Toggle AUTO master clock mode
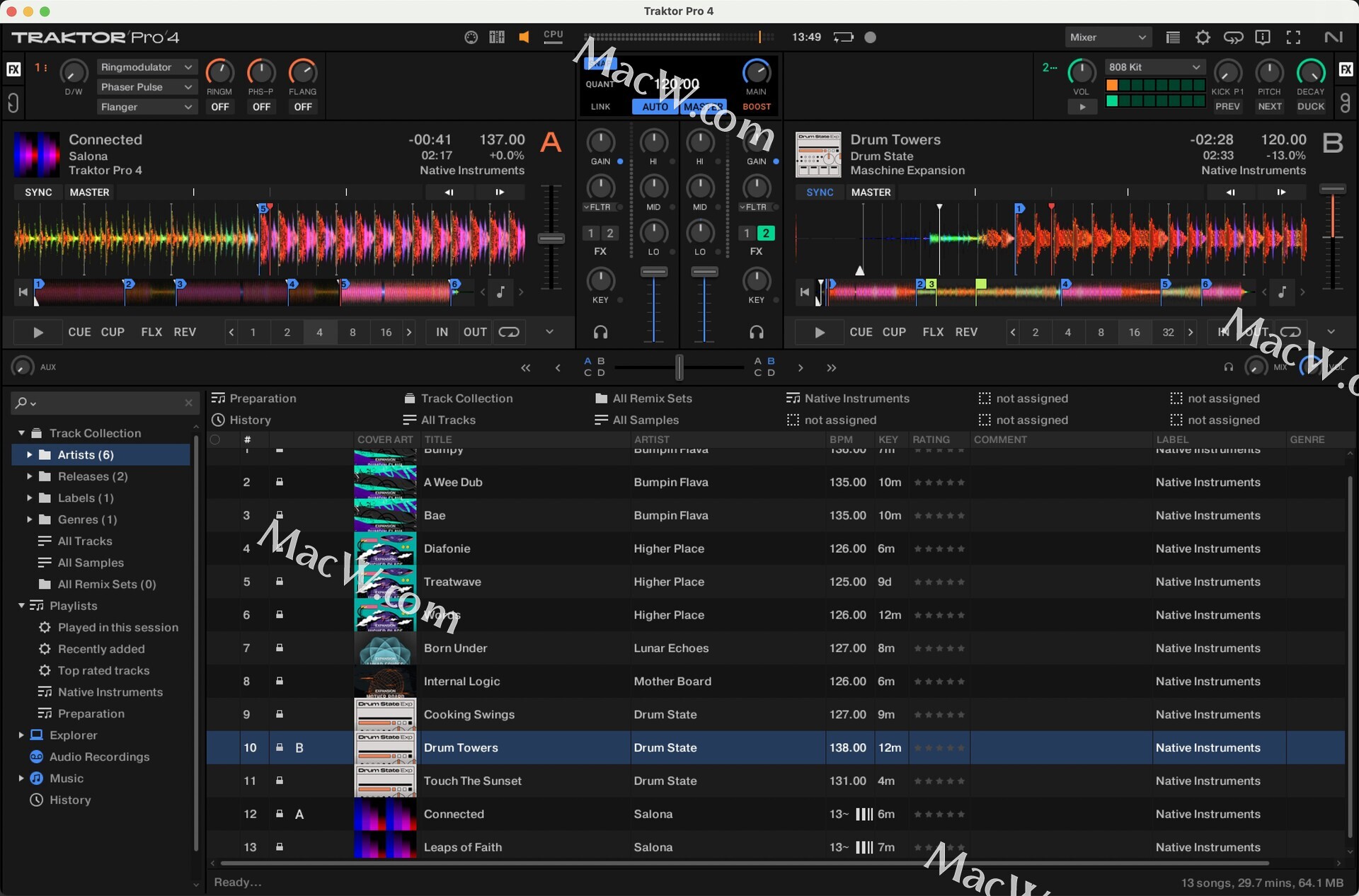The image size is (1359, 896). point(655,107)
